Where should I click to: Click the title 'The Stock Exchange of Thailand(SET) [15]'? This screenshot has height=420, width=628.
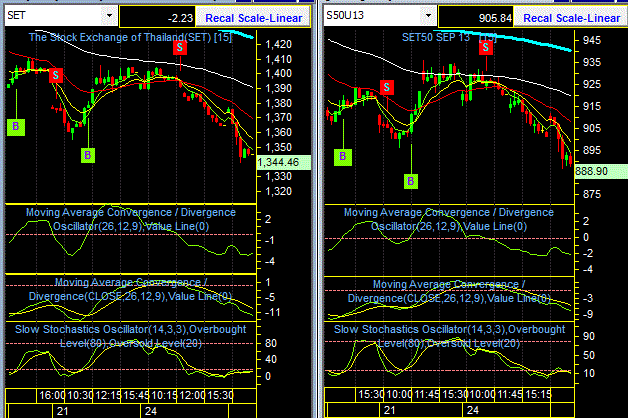[x=130, y=38]
